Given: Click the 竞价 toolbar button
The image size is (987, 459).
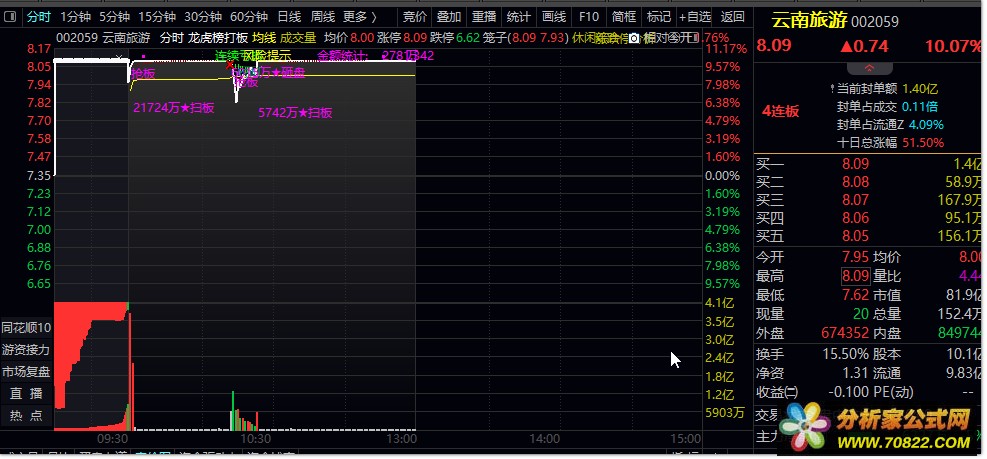Looking at the screenshot, I should (x=414, y=17).
